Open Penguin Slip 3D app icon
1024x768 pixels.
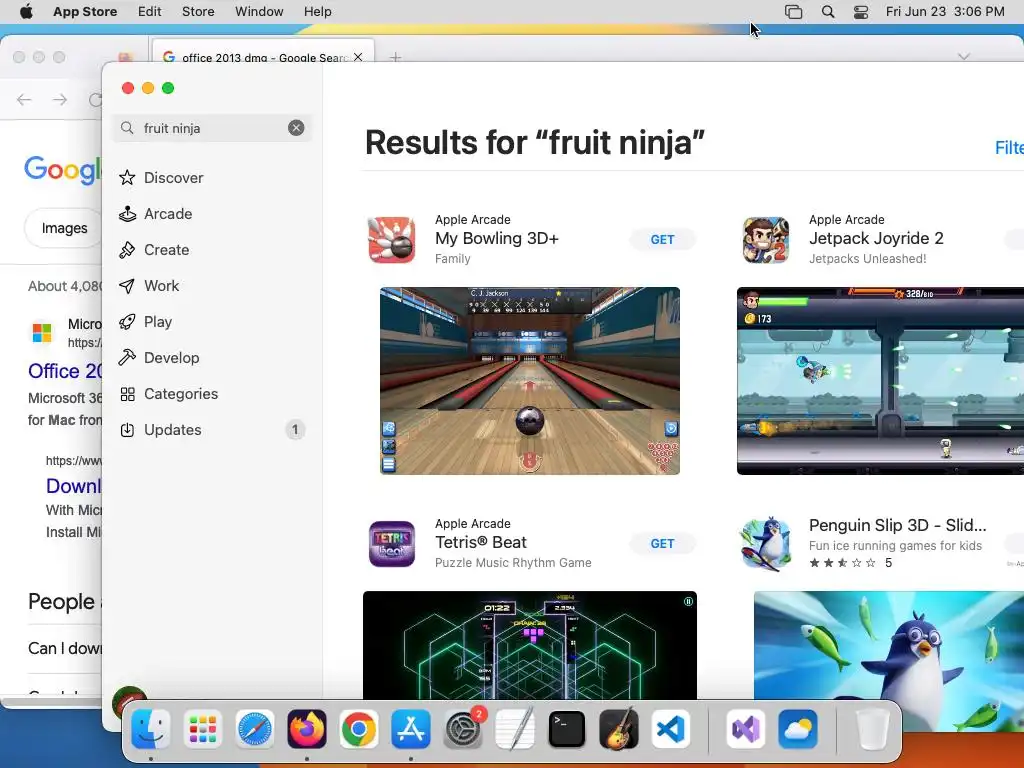pos(765,543)
